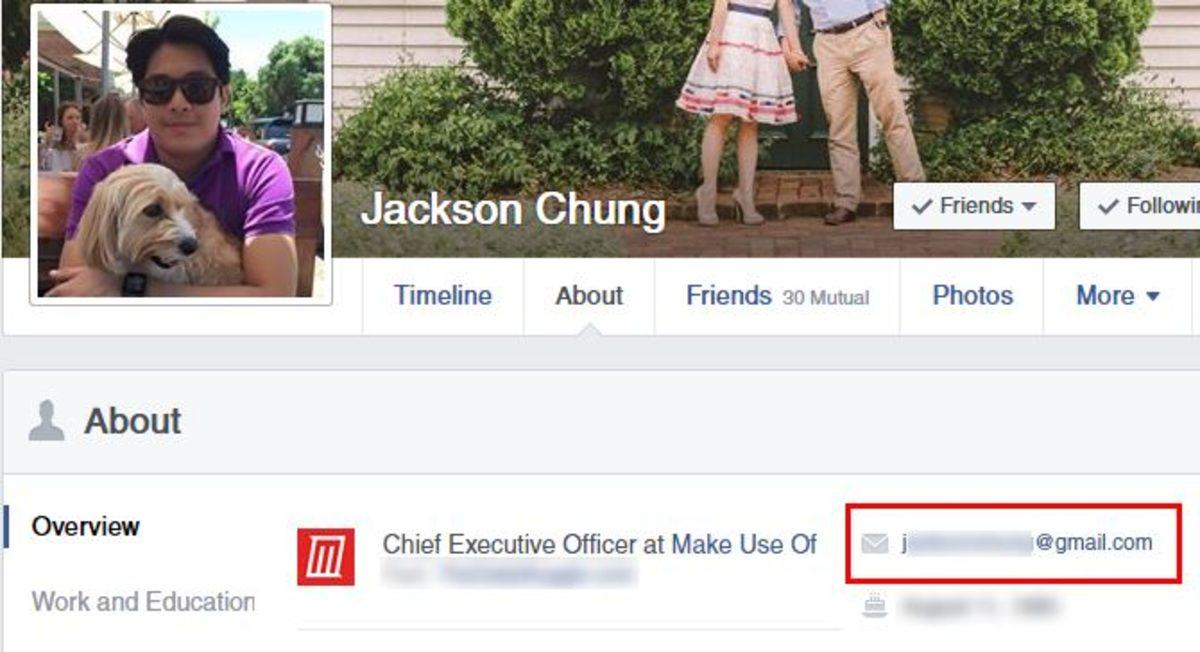1200x652 pixels.
Task: Select Overview in the About sidebar
Action: [86, 526]
